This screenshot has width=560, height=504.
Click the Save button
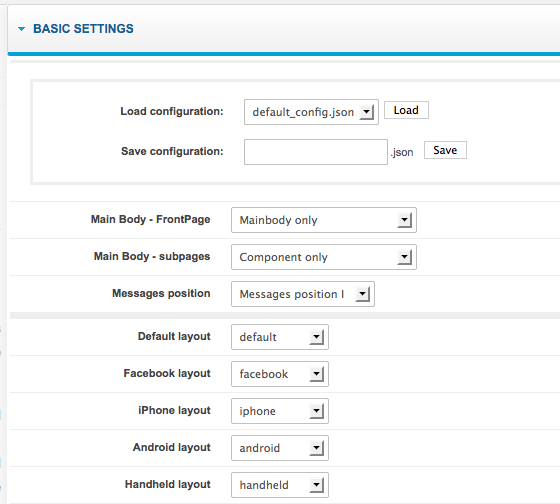coord(445,150)
